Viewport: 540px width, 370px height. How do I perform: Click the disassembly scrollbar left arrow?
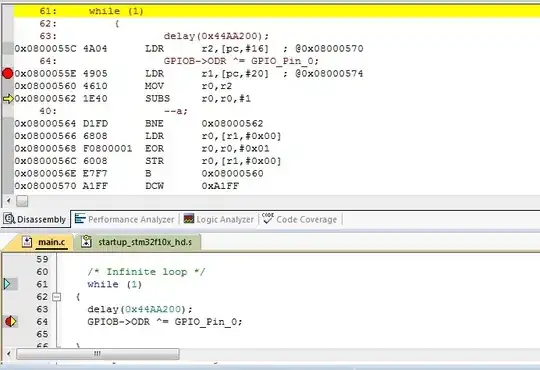click(x=8, y=201)
